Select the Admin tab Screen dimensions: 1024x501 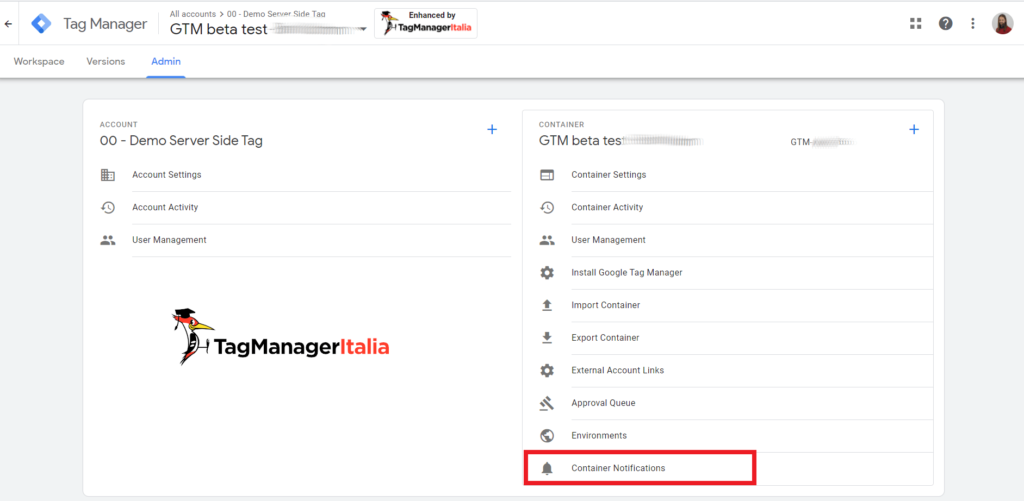[x=166, y=61]
